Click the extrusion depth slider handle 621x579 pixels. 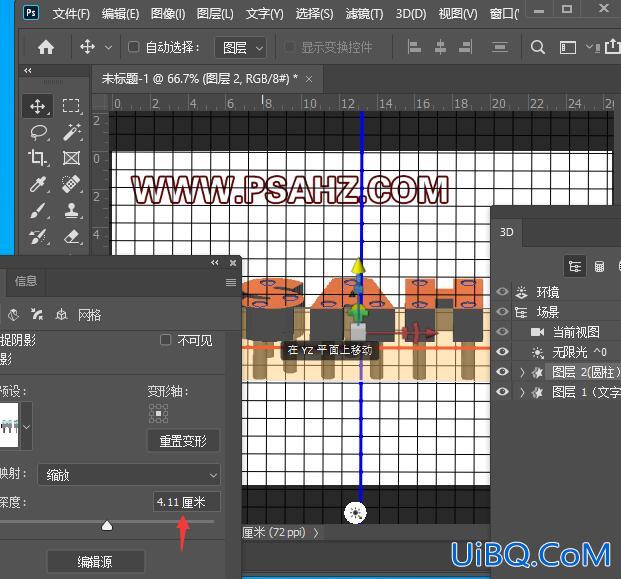(x=107, y=526)
